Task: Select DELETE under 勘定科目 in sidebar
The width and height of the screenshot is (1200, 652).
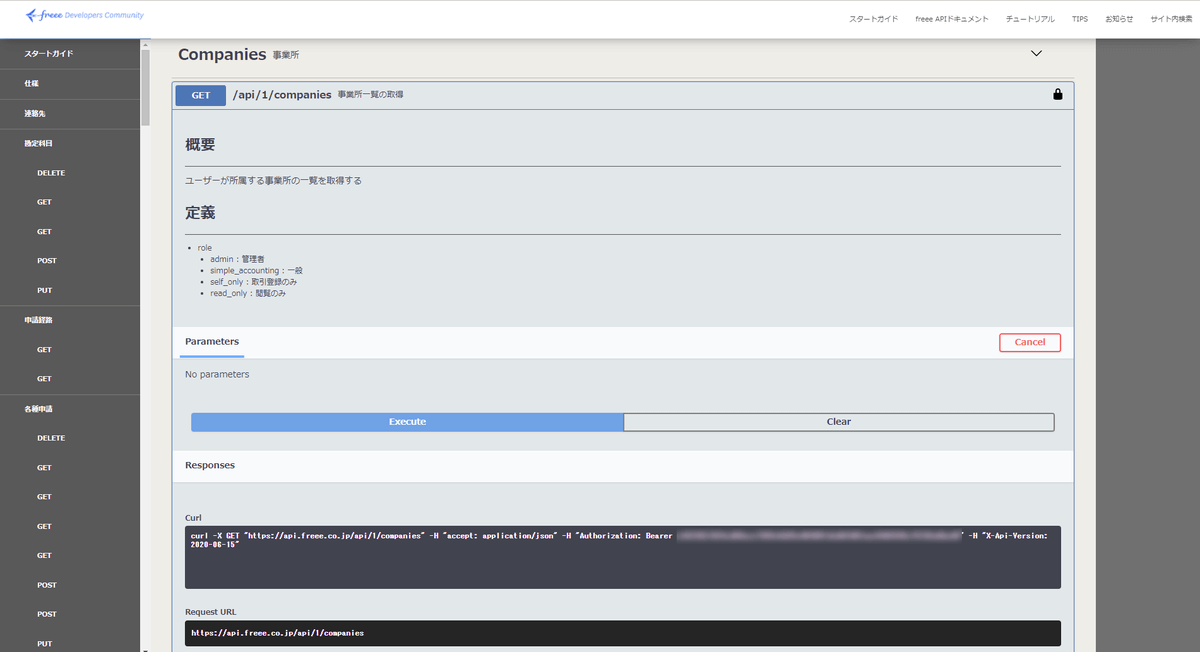Action: point(51,173)
